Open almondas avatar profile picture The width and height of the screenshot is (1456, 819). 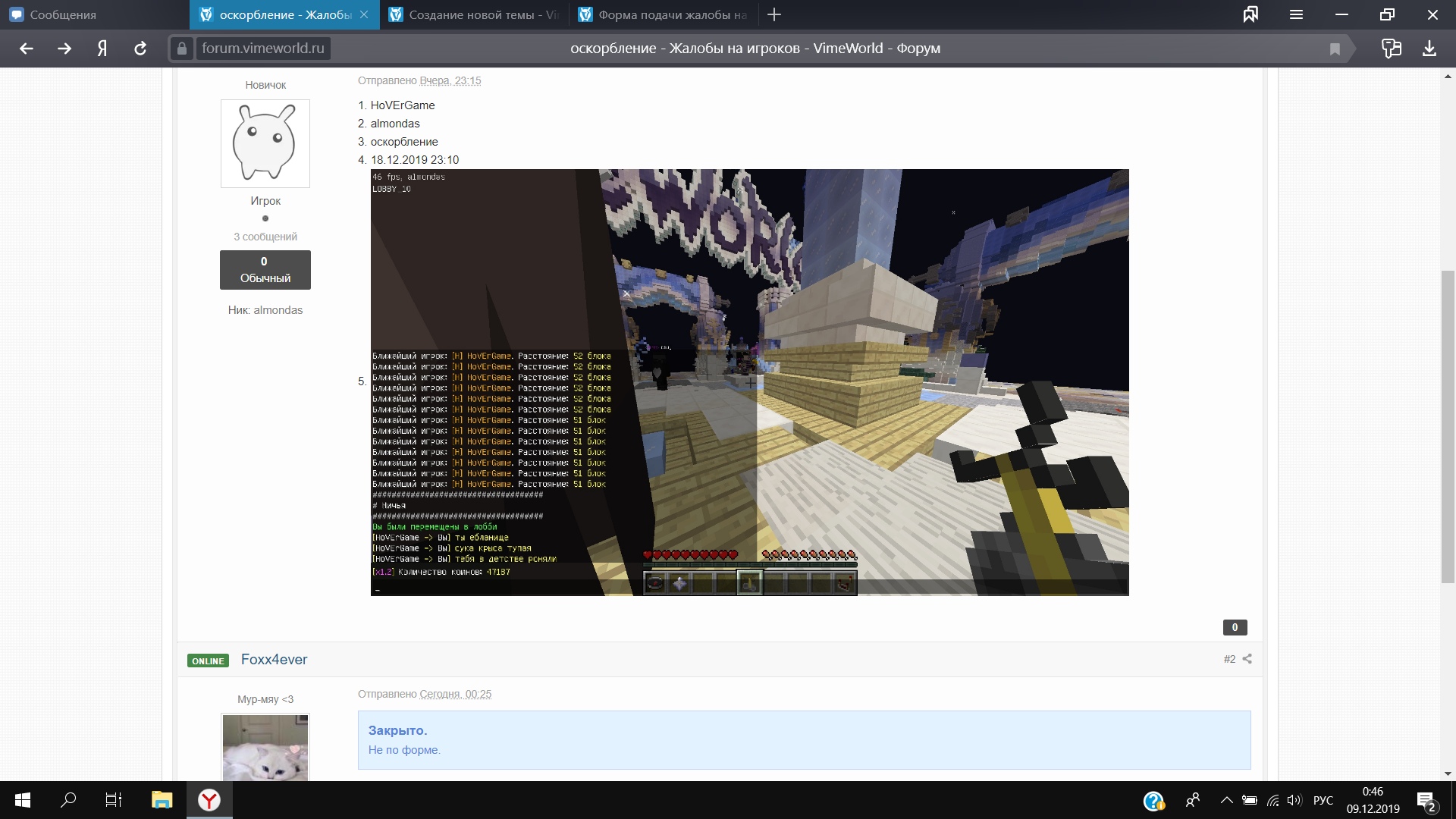[265, 143]
